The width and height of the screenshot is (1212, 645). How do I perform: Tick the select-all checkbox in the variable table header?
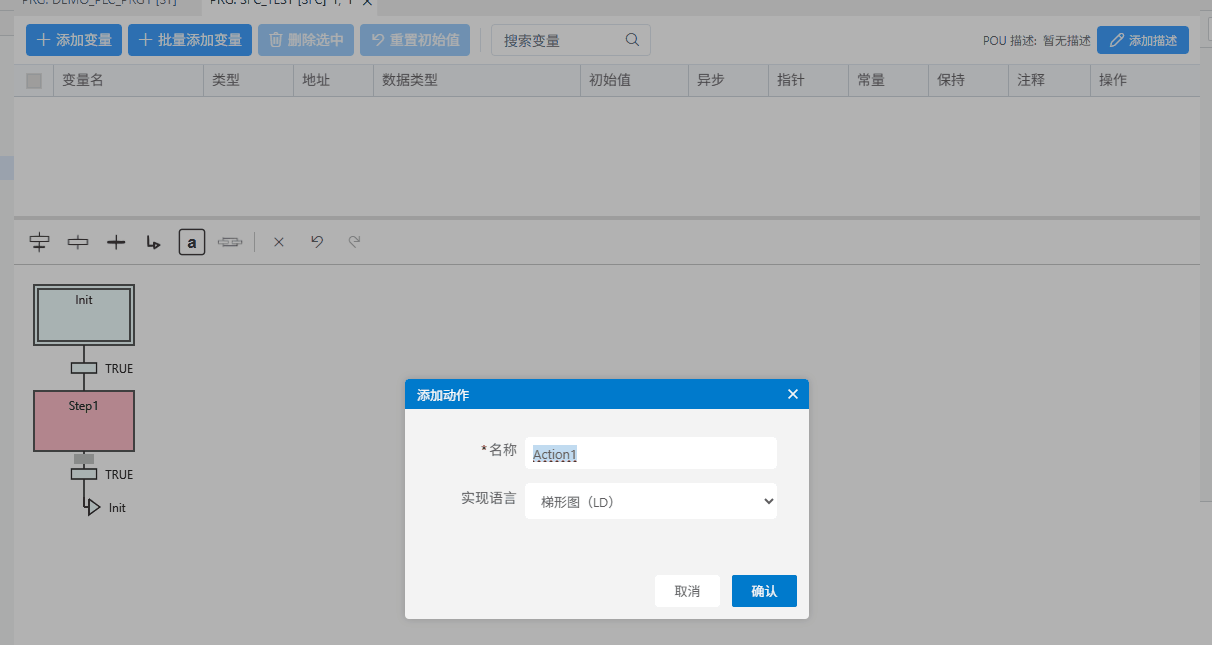coord(34,81)
